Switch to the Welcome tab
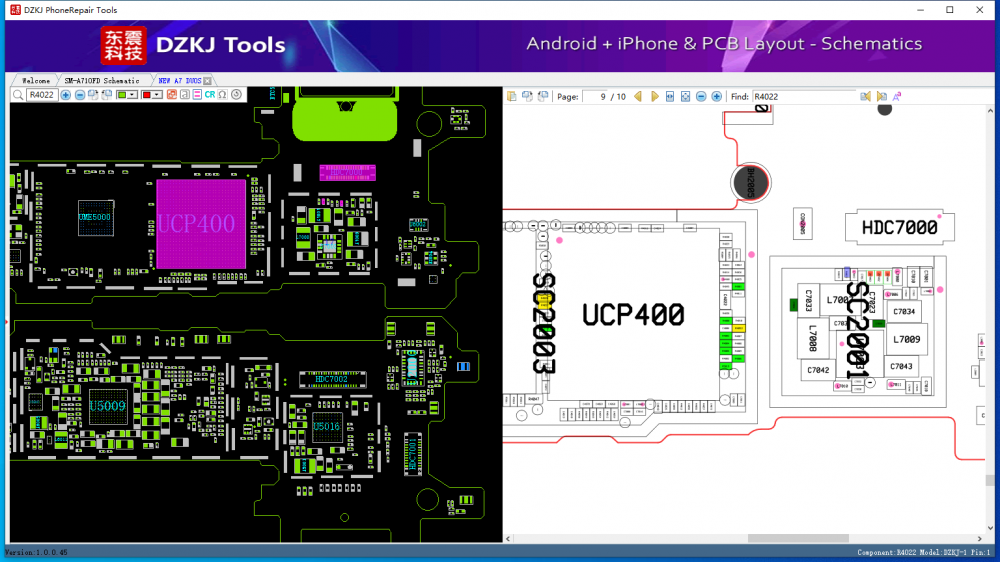1000x562 pixels. coord(35,80)
